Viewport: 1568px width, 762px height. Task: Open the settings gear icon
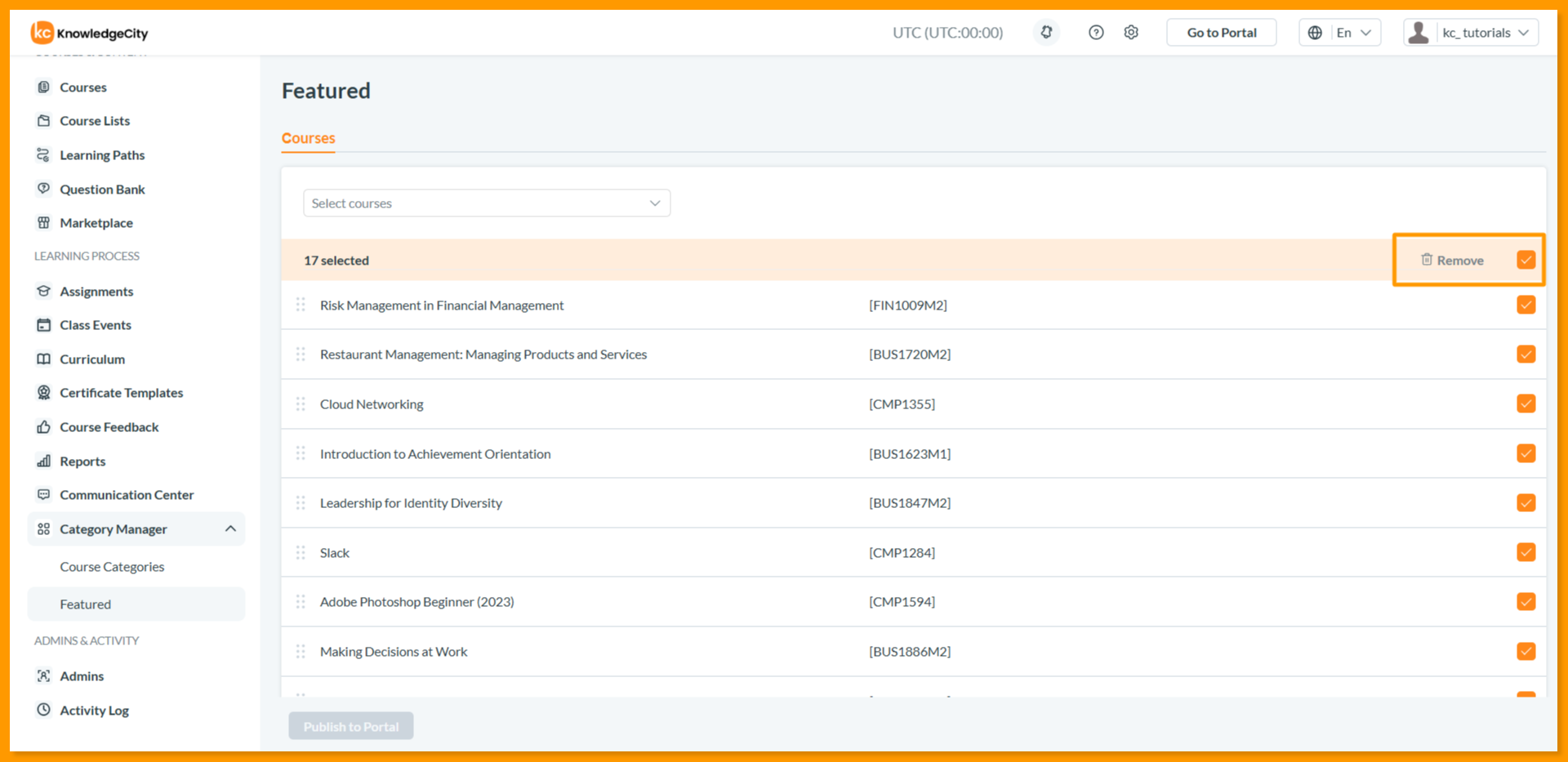pos(1131,33)
